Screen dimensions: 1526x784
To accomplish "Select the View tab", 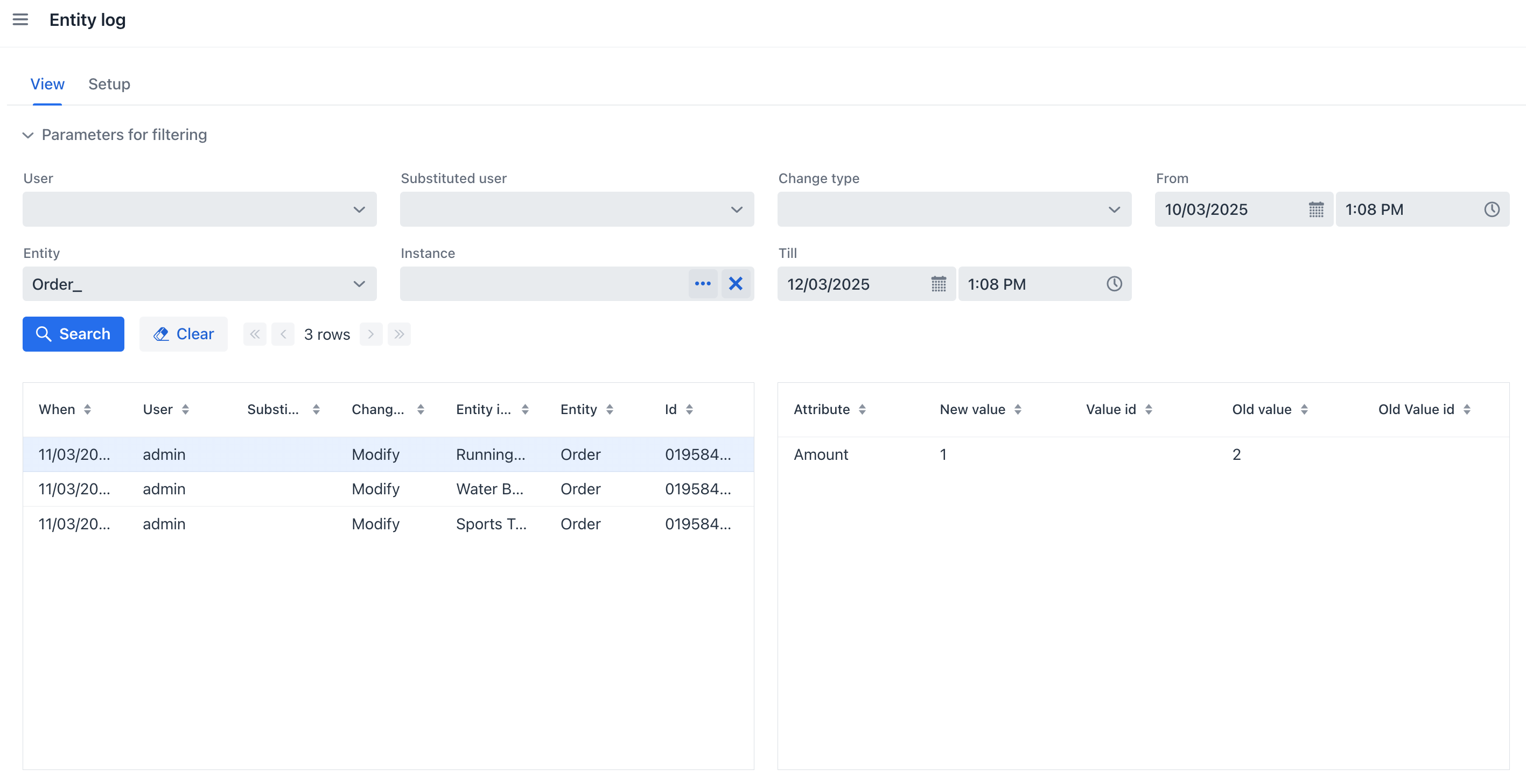I will pos(46,83).
